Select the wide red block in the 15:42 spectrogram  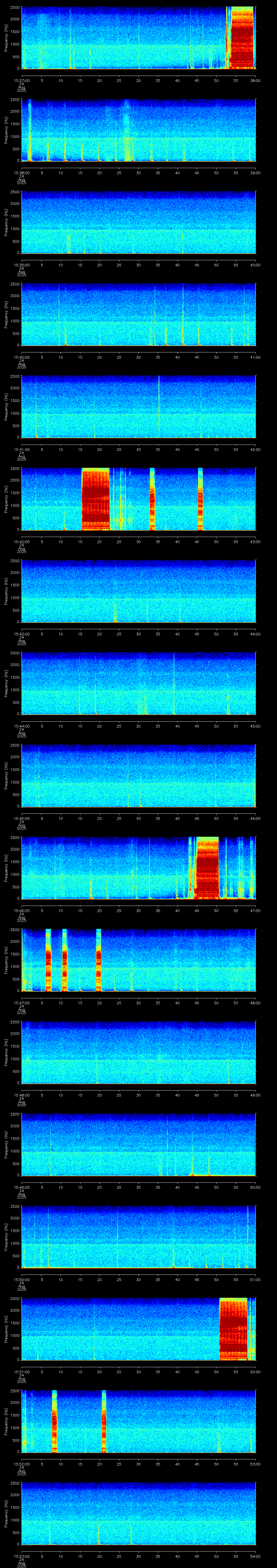point(95,499)
